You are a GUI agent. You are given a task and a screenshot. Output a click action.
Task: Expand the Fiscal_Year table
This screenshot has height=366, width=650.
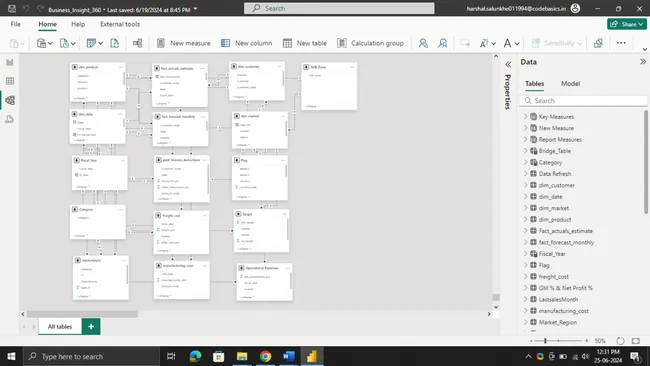[525, 253]
